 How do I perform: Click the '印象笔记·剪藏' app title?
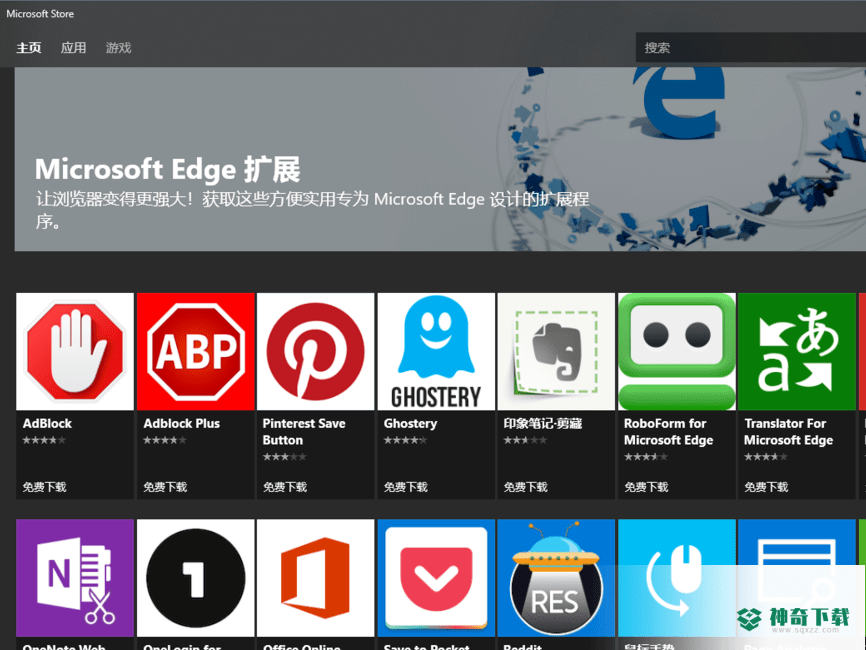point(543,424)
